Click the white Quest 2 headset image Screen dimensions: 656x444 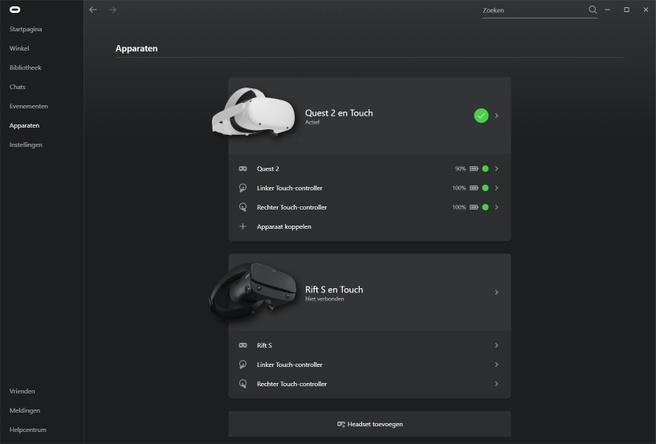click(254, 112)
